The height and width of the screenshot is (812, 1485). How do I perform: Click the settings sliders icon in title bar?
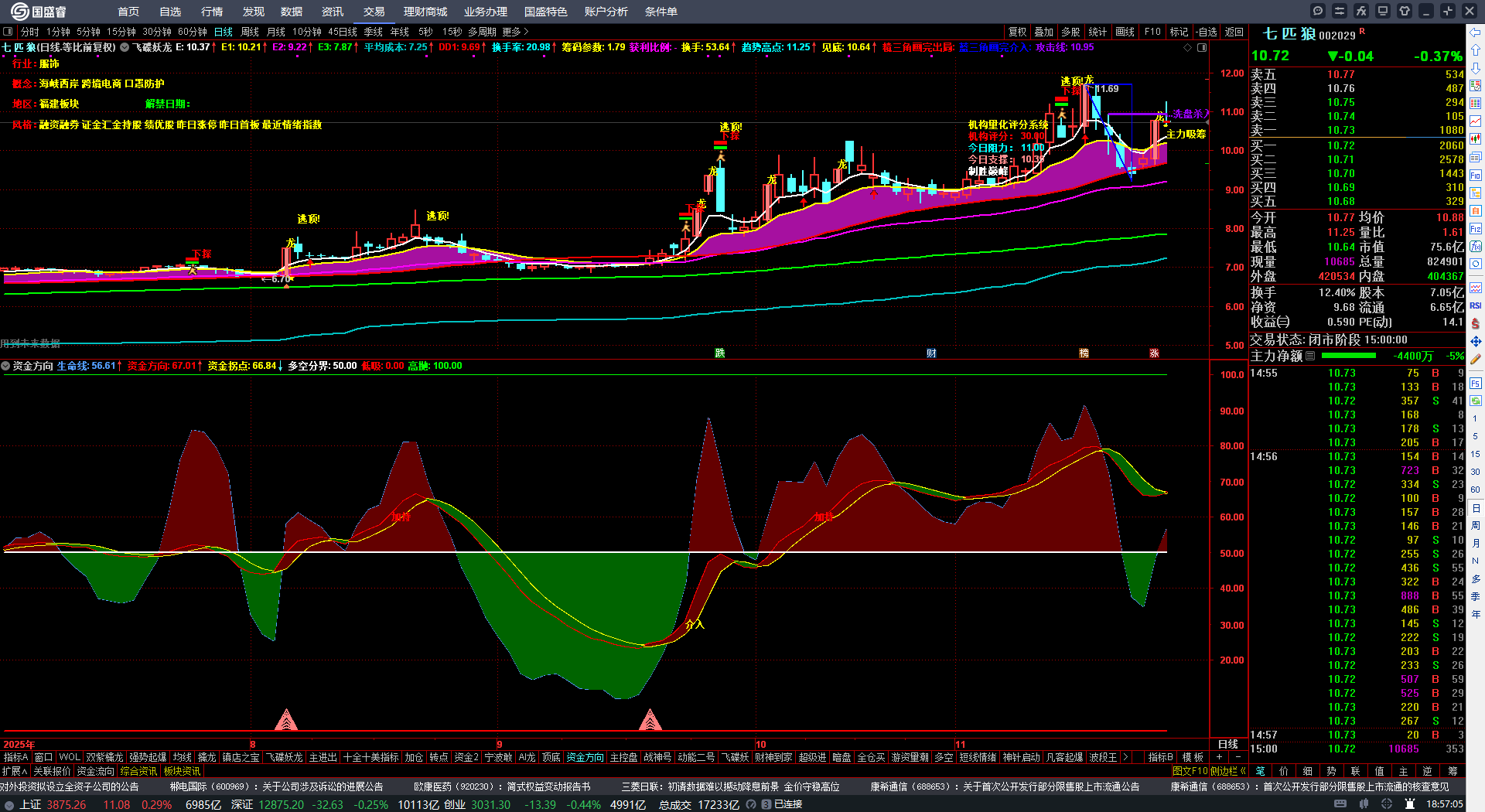point(1340,11)
